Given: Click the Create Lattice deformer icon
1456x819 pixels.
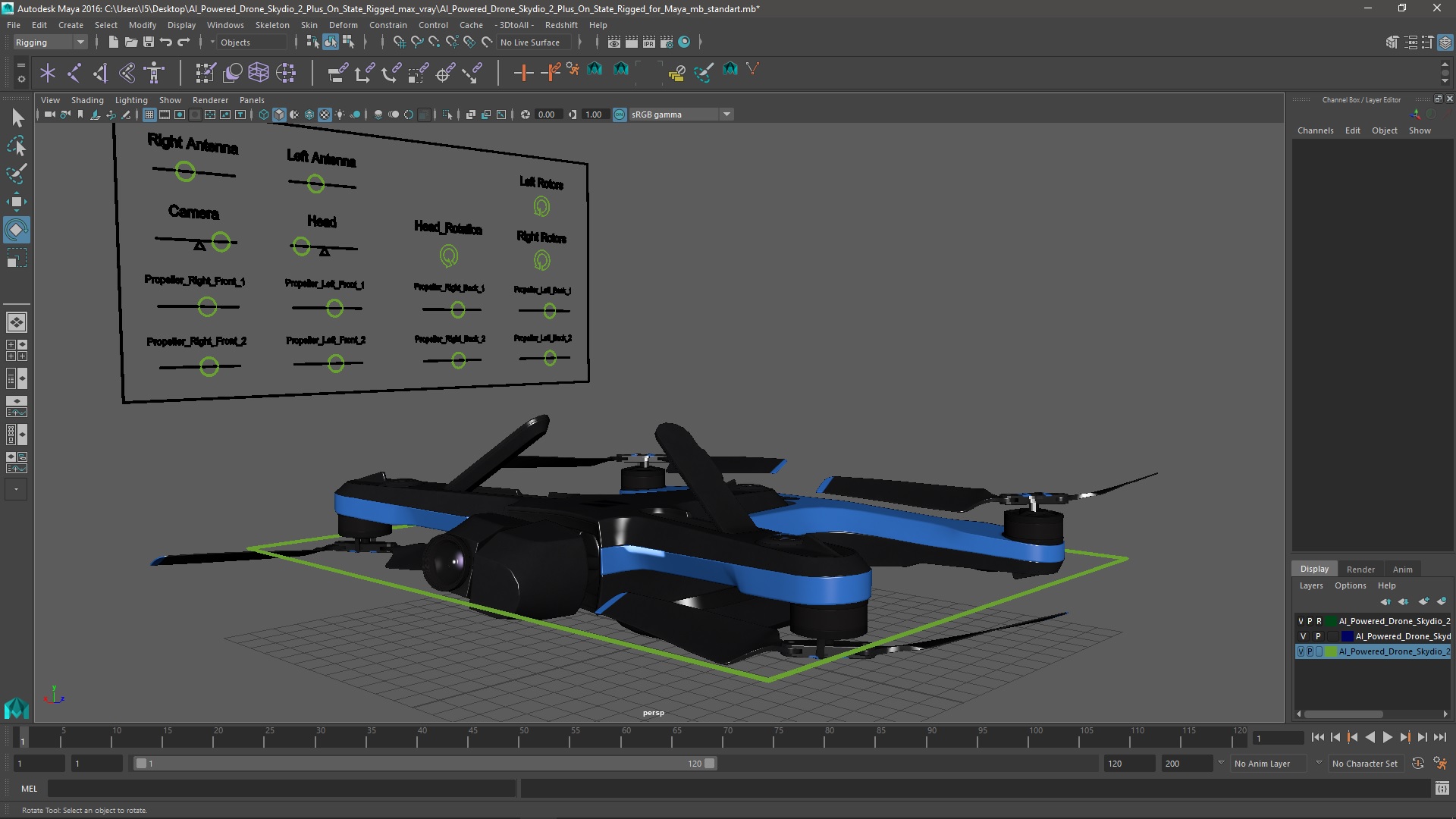Looking at the screenshot, I should [259, 73].
